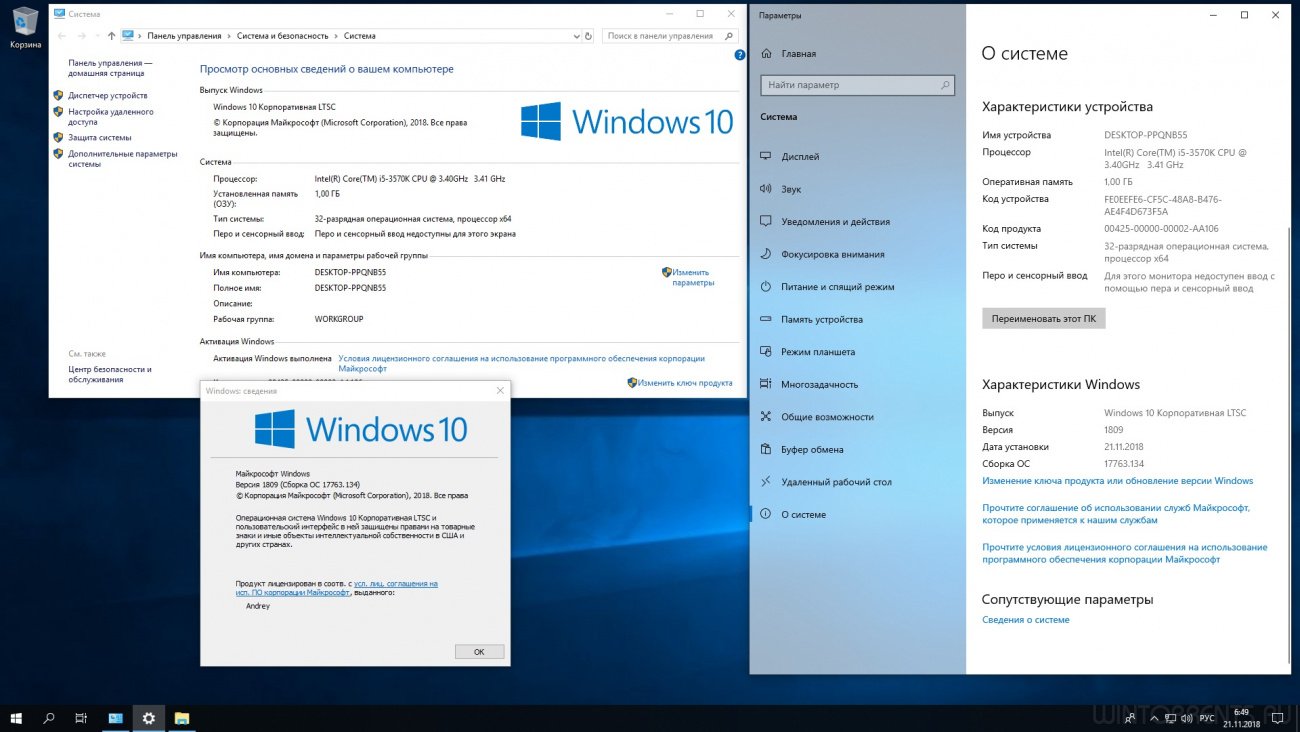
Task: Click the taskbar search magnifier icon
Action: click(48, 718)
